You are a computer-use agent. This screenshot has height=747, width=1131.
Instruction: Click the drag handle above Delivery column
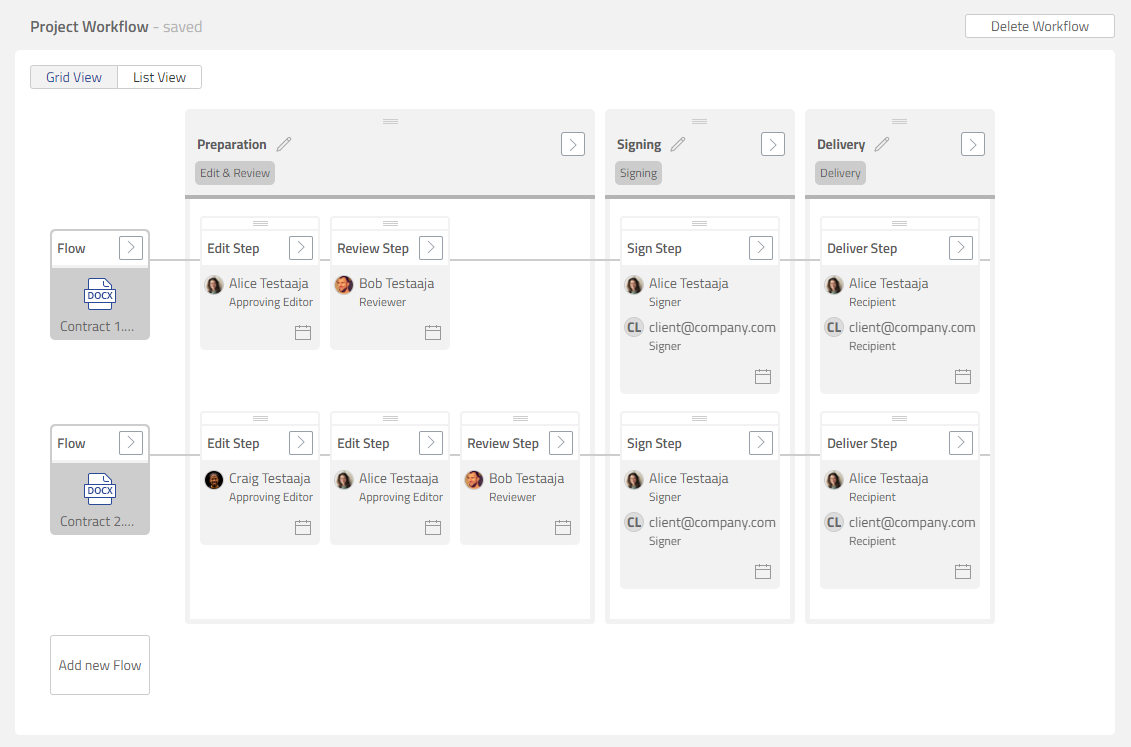pos(899,121)
